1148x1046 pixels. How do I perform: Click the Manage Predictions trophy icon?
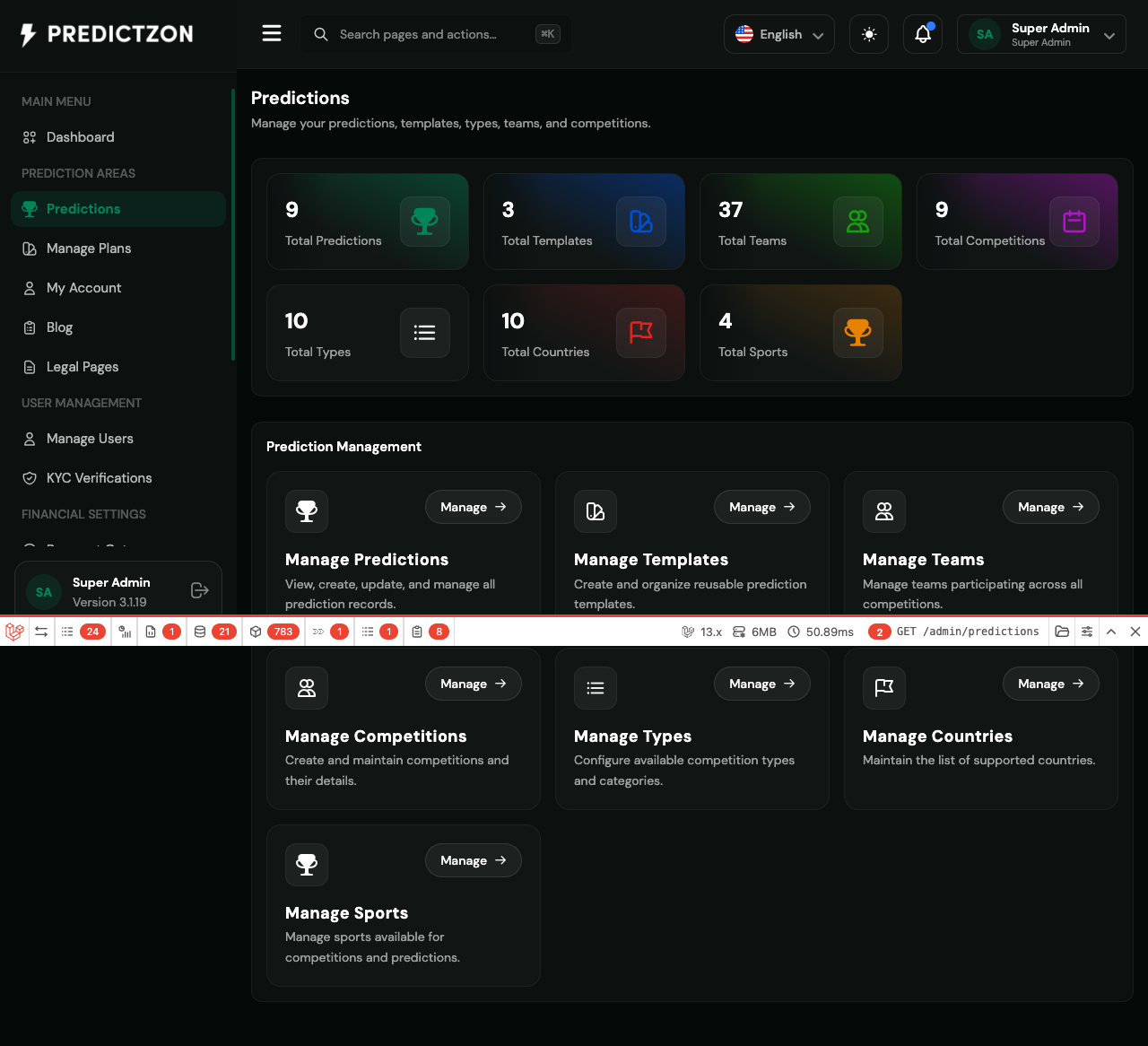click(307, 511)
